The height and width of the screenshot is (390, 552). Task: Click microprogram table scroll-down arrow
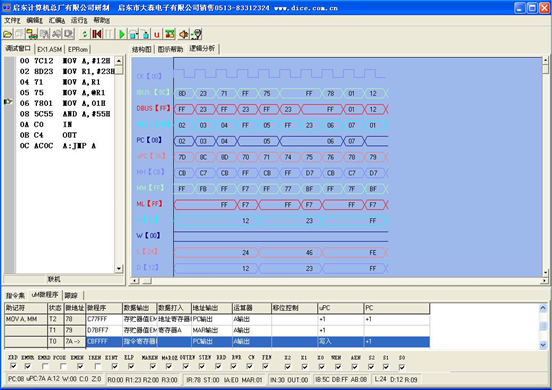tap(543, 345)
